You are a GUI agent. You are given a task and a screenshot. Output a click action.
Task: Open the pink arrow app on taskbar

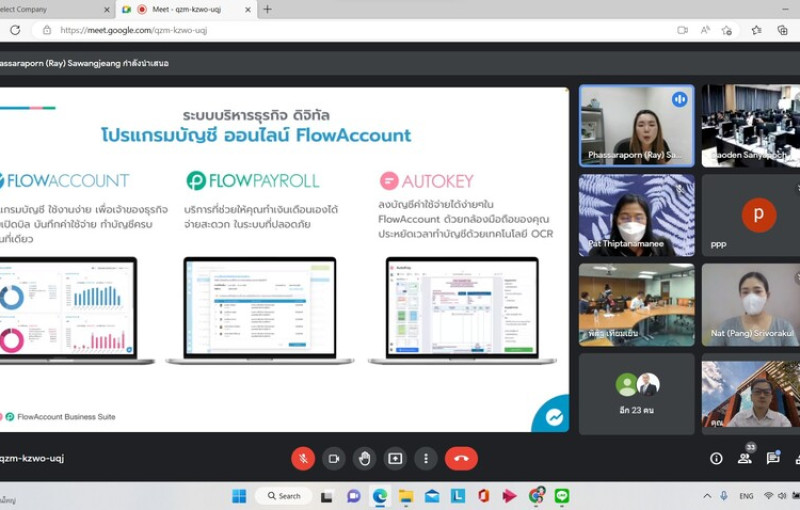click(509, 496)
